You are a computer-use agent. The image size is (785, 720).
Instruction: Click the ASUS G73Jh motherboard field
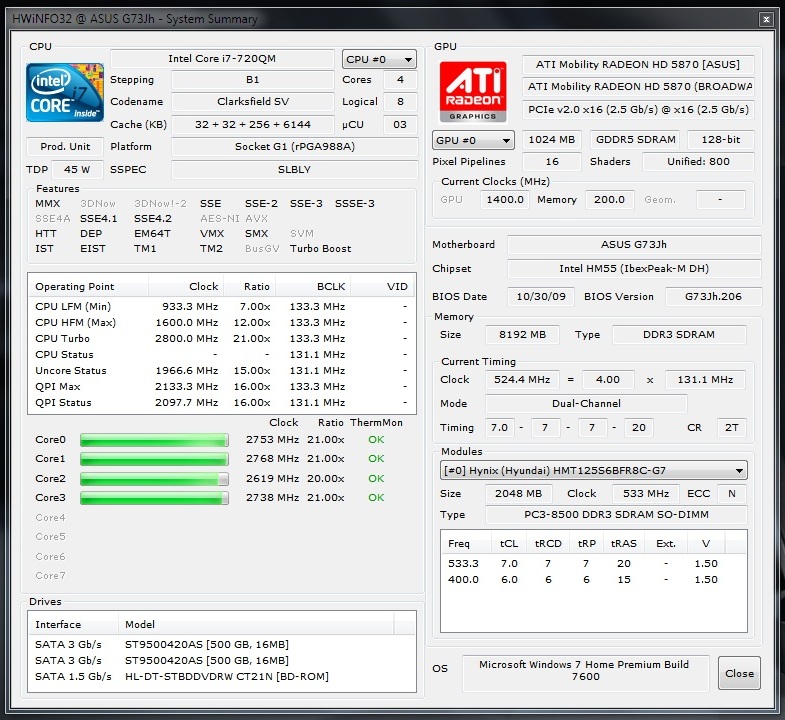click(634, 245)
